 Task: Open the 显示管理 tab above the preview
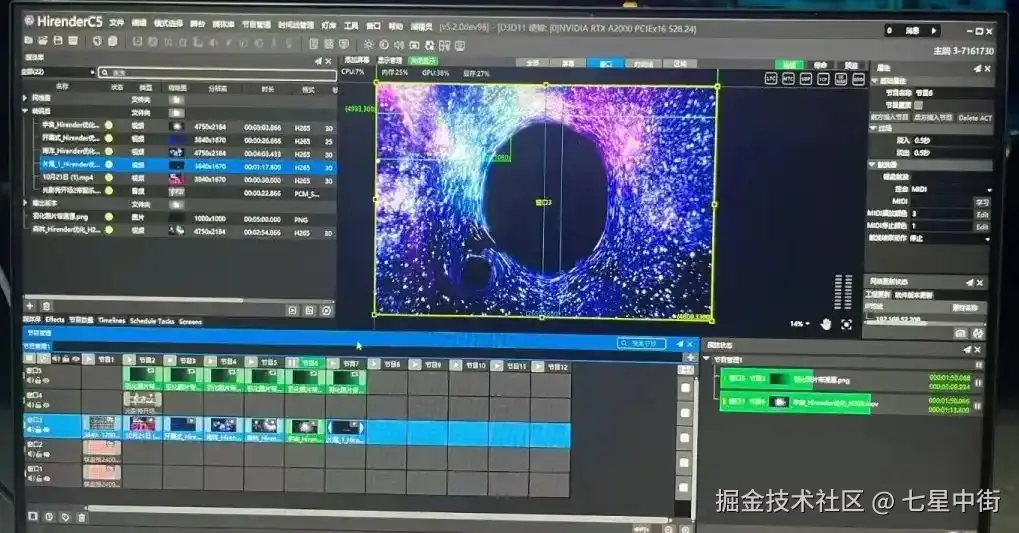click(x=389, y=60)
